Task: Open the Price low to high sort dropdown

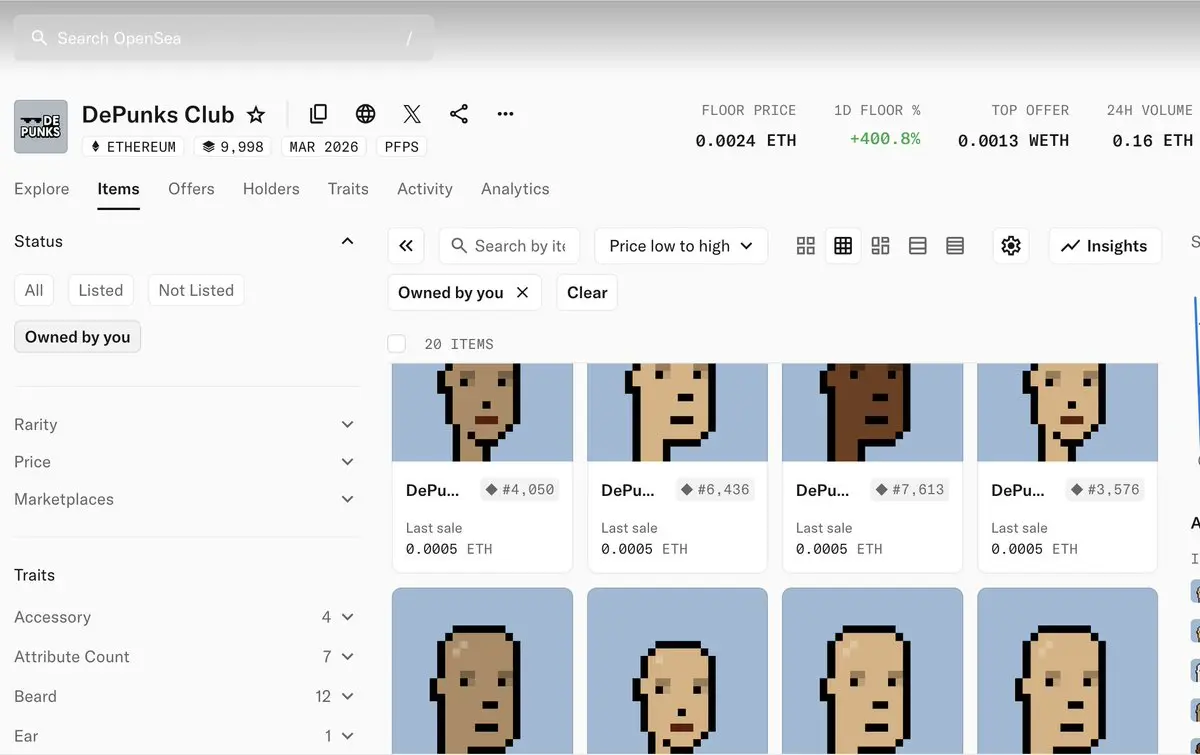Action: pyautogui.click(x=681, y=246)
